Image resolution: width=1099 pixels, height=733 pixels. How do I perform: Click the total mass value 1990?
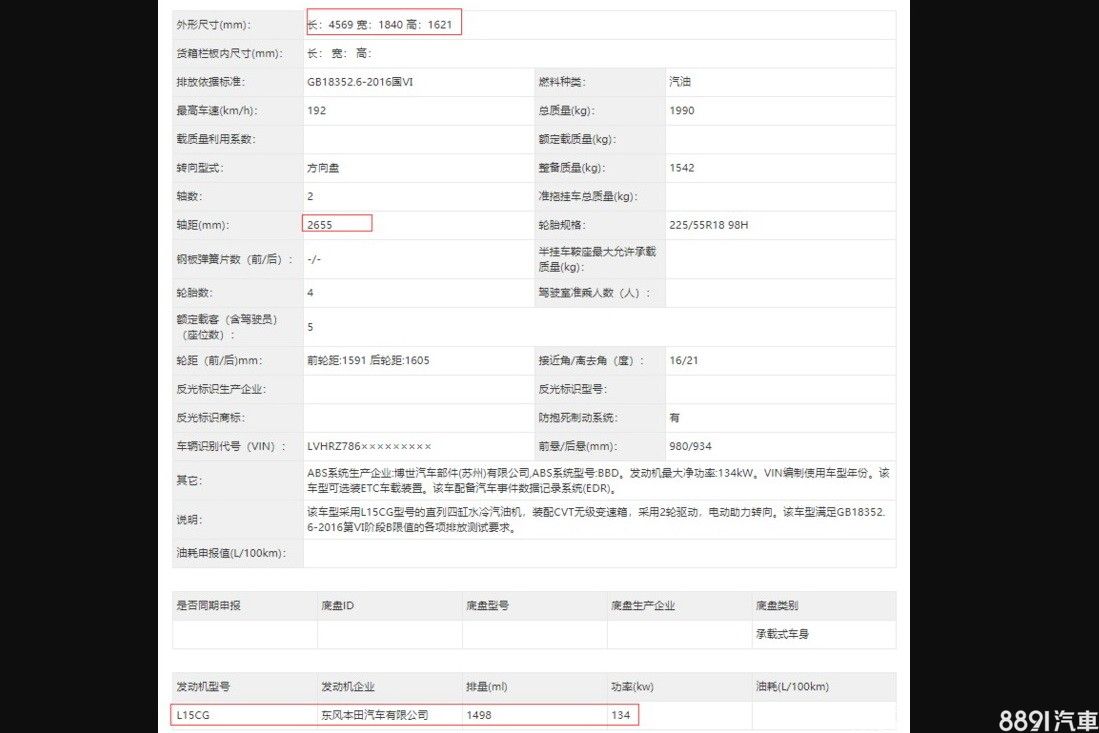tap(682, 111)
